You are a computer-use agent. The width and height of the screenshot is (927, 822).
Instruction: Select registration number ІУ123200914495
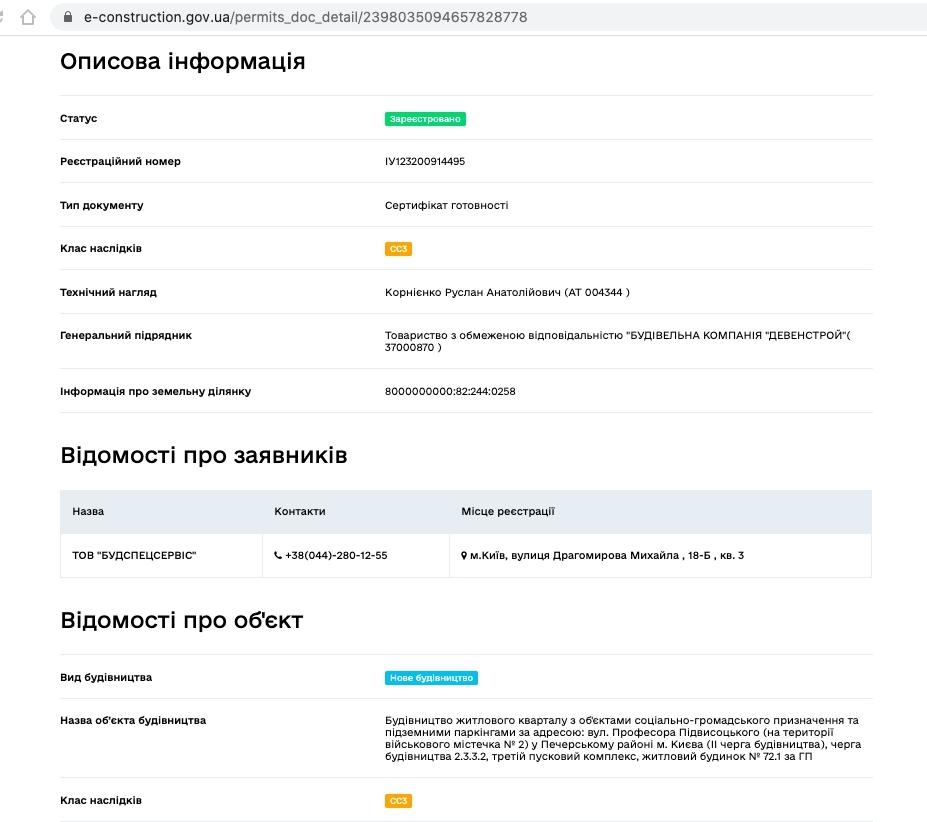point(425,161)
